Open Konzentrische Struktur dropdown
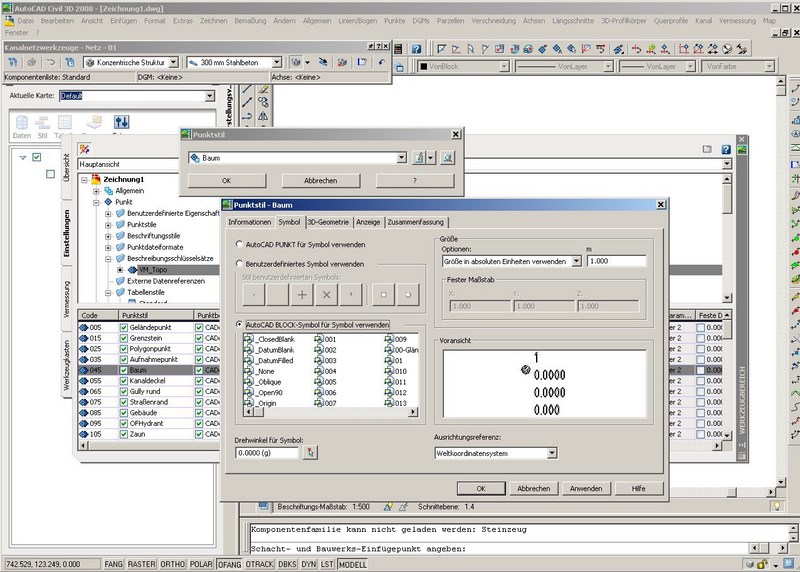 173,62
